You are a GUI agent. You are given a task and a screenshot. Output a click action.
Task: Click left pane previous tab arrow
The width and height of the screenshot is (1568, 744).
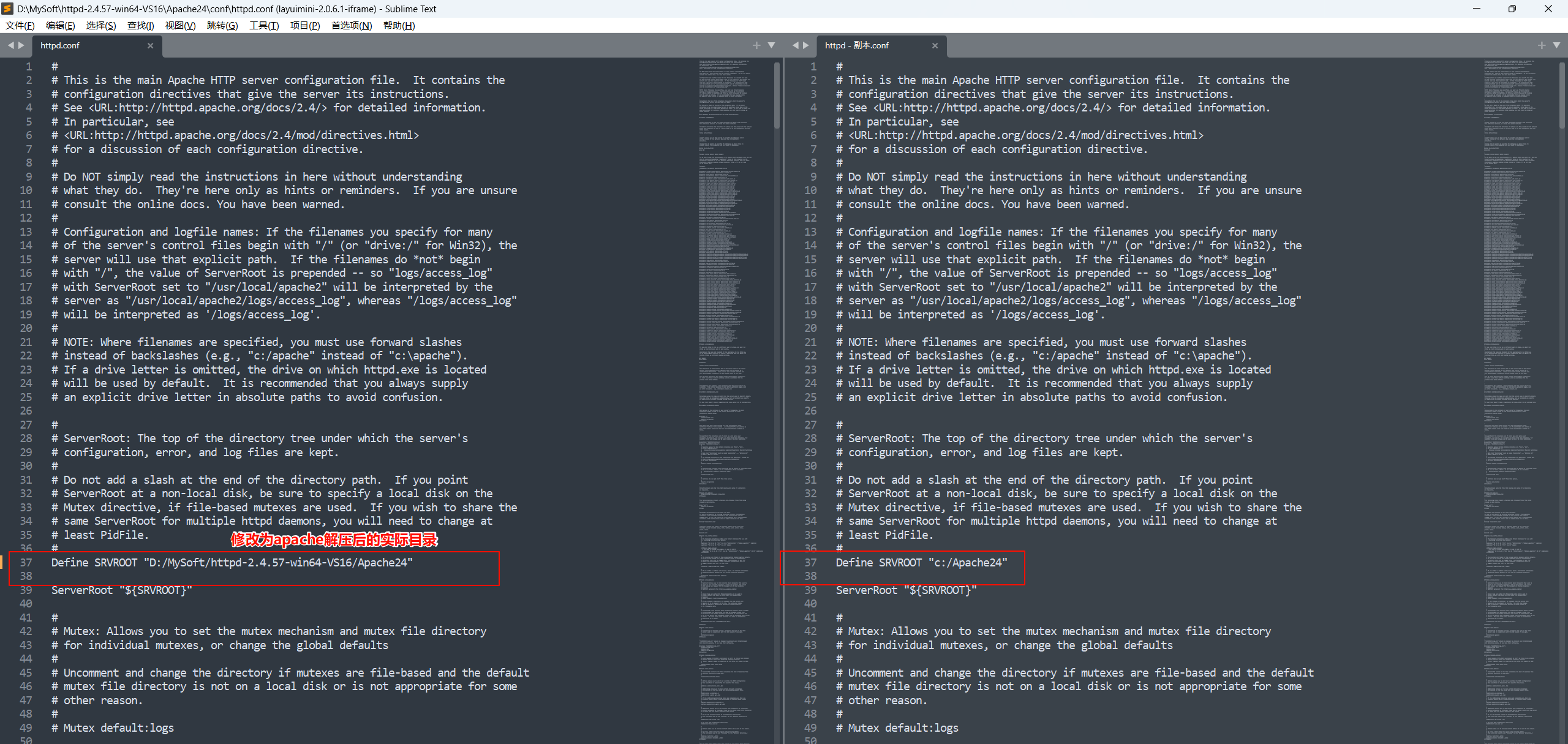point(10,45)
